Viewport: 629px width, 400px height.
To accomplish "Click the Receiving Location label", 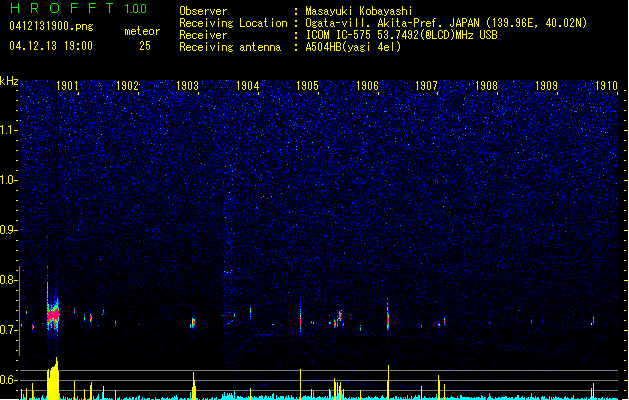I will click(233, 23).
